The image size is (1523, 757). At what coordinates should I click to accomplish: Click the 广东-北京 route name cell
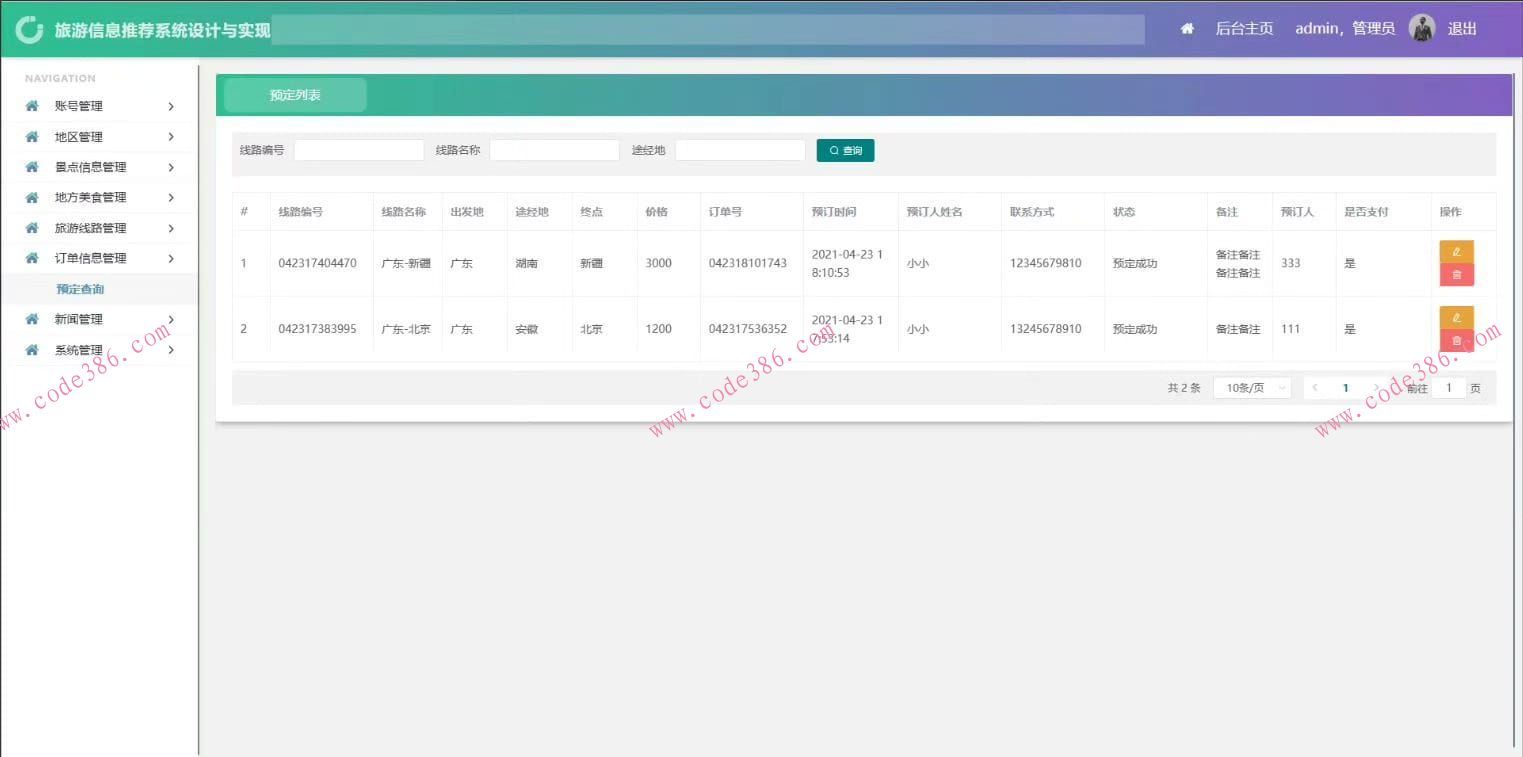pyautogui.click(x=406, y=329)
